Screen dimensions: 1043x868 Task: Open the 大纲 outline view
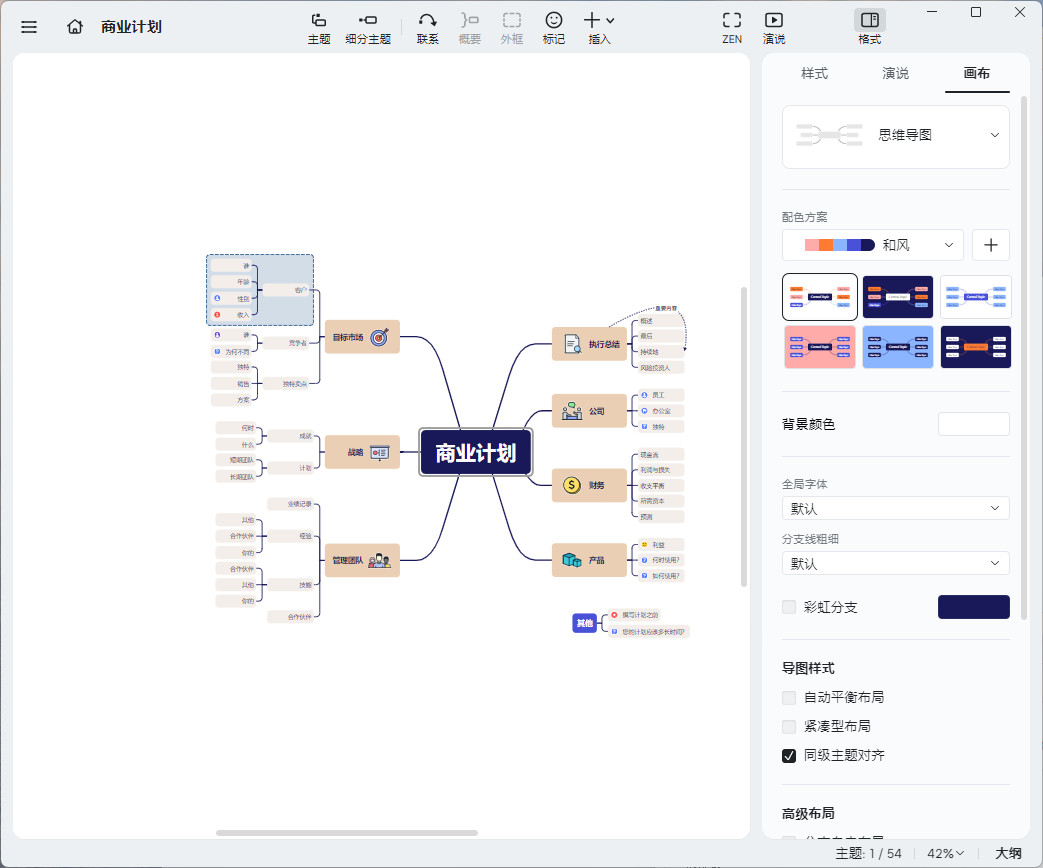pyautogui.click(x=1008, y=853)
